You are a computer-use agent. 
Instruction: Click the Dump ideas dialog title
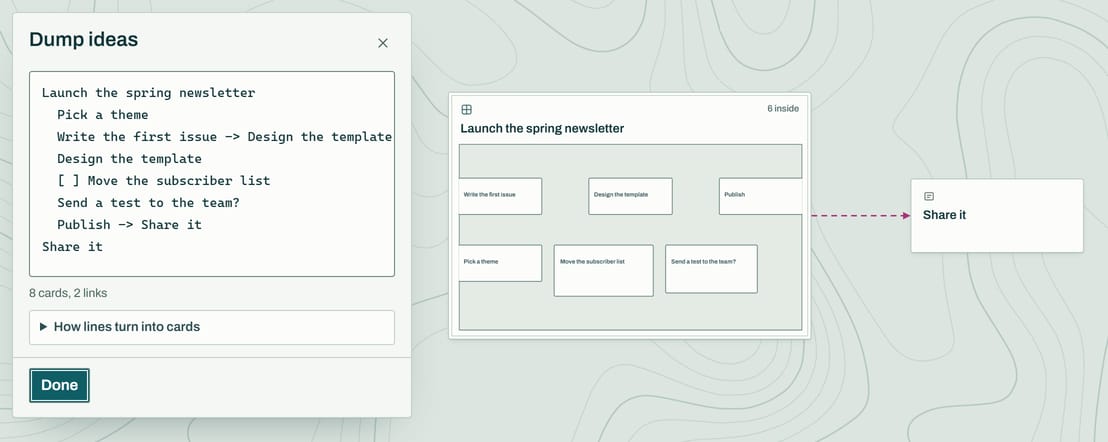coord(83,40)
